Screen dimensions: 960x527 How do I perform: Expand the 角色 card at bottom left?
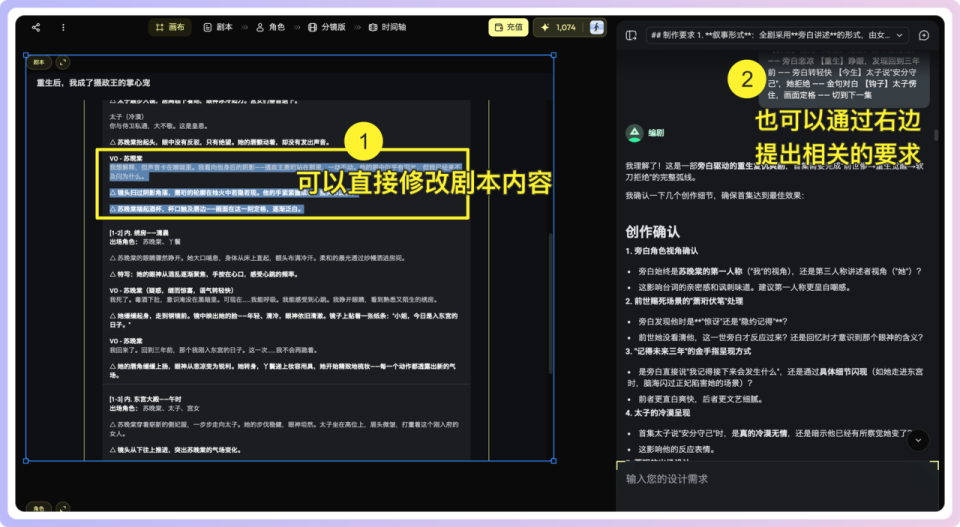[x=63, y=507]
